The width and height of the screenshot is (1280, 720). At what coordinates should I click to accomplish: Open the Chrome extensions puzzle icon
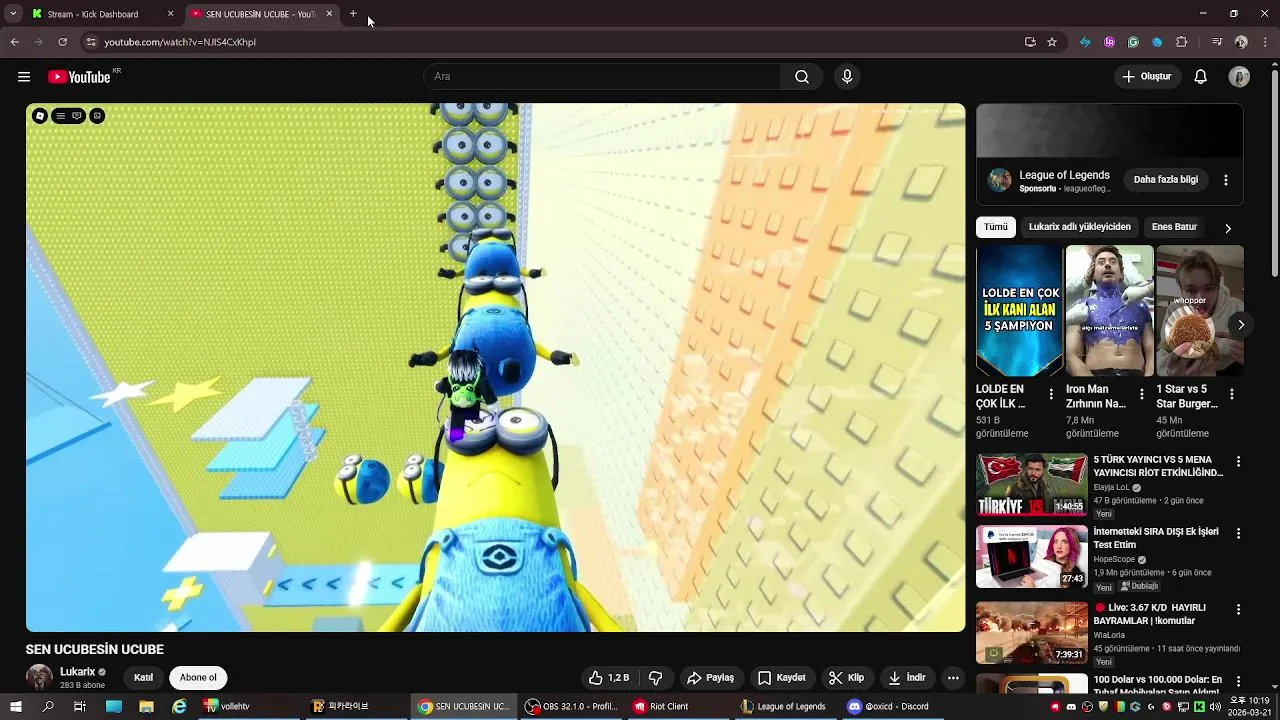click(x=1182, y=42)
